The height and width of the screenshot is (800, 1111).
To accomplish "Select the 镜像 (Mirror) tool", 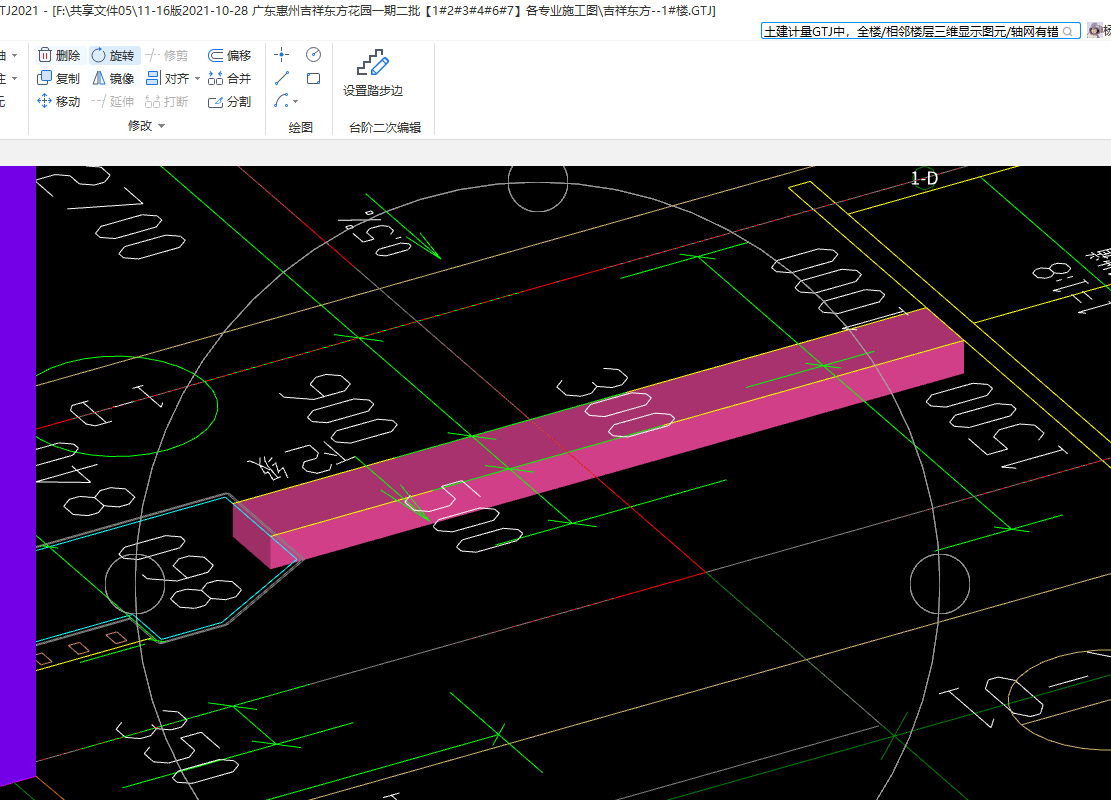I will 113,79.
